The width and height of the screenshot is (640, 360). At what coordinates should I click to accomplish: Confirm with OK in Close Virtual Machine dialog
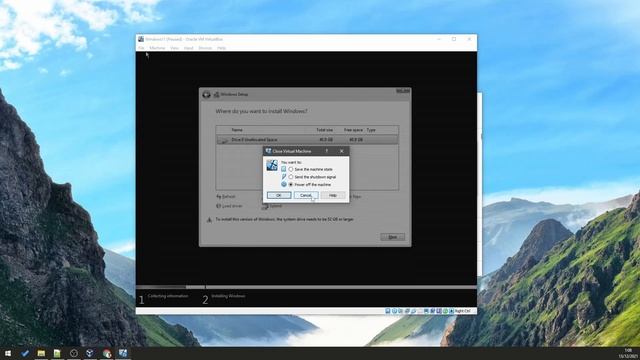point(279,196)
